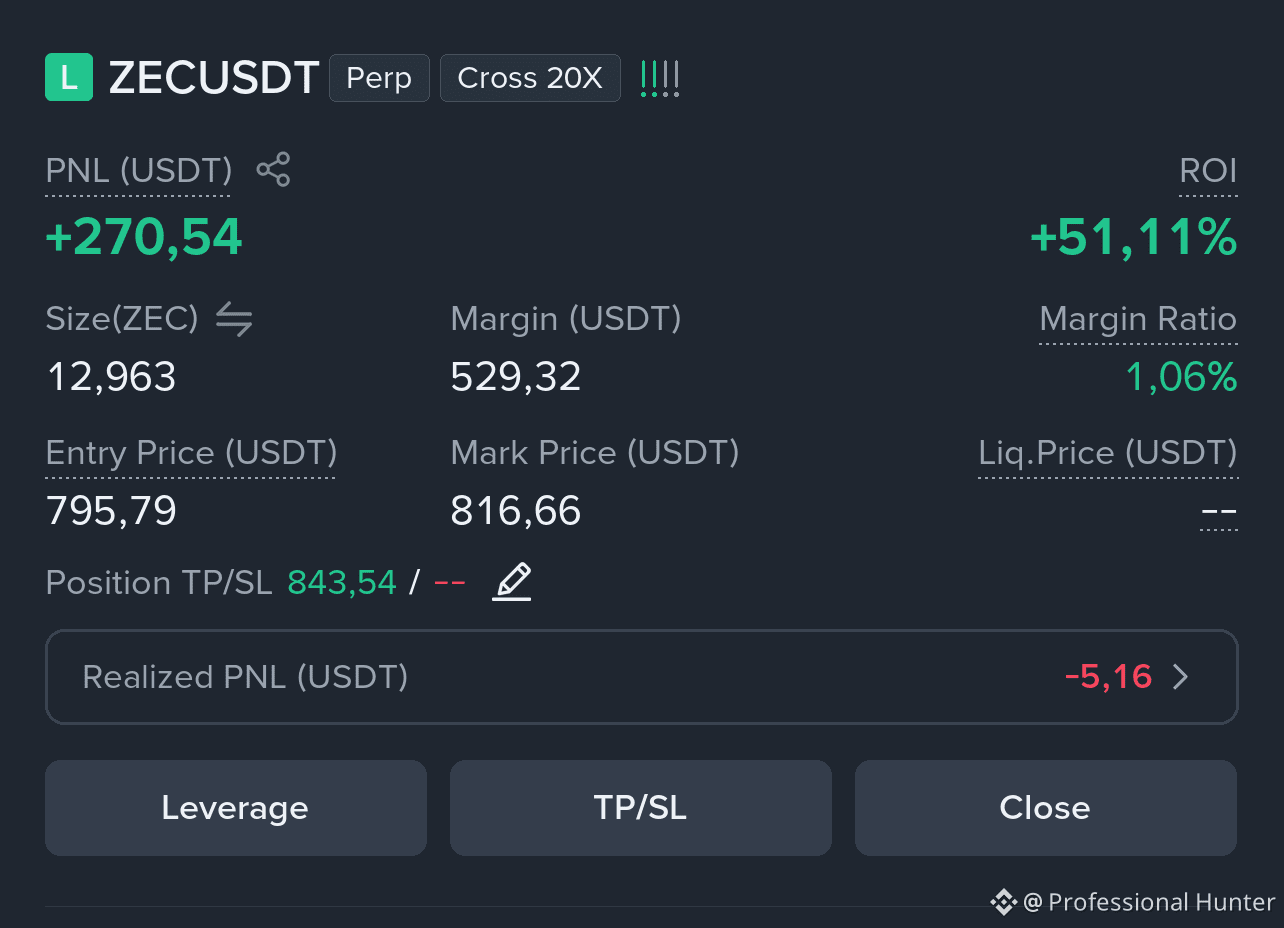Open the Realized PNL (USDT) row
1284x928 pixels.
(641, 677)
